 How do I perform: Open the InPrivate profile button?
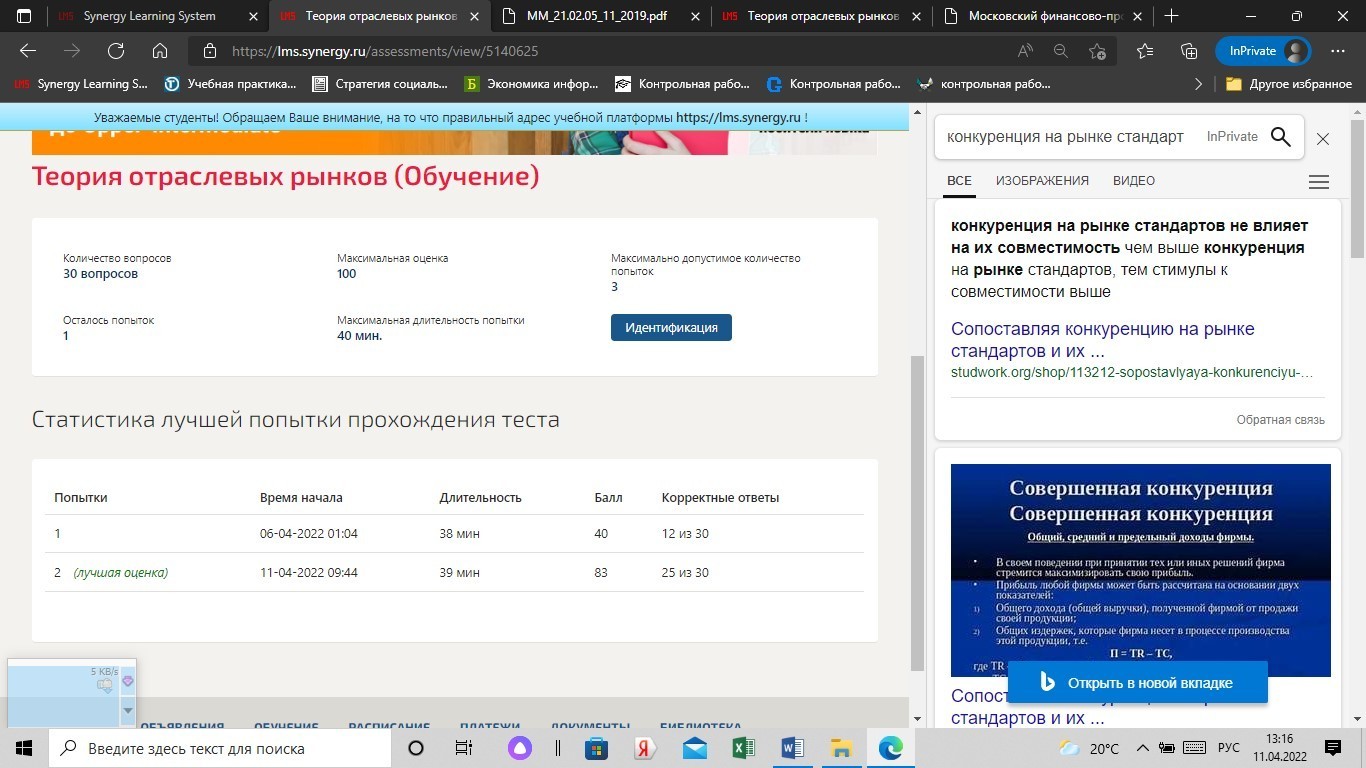(1263, 51)
